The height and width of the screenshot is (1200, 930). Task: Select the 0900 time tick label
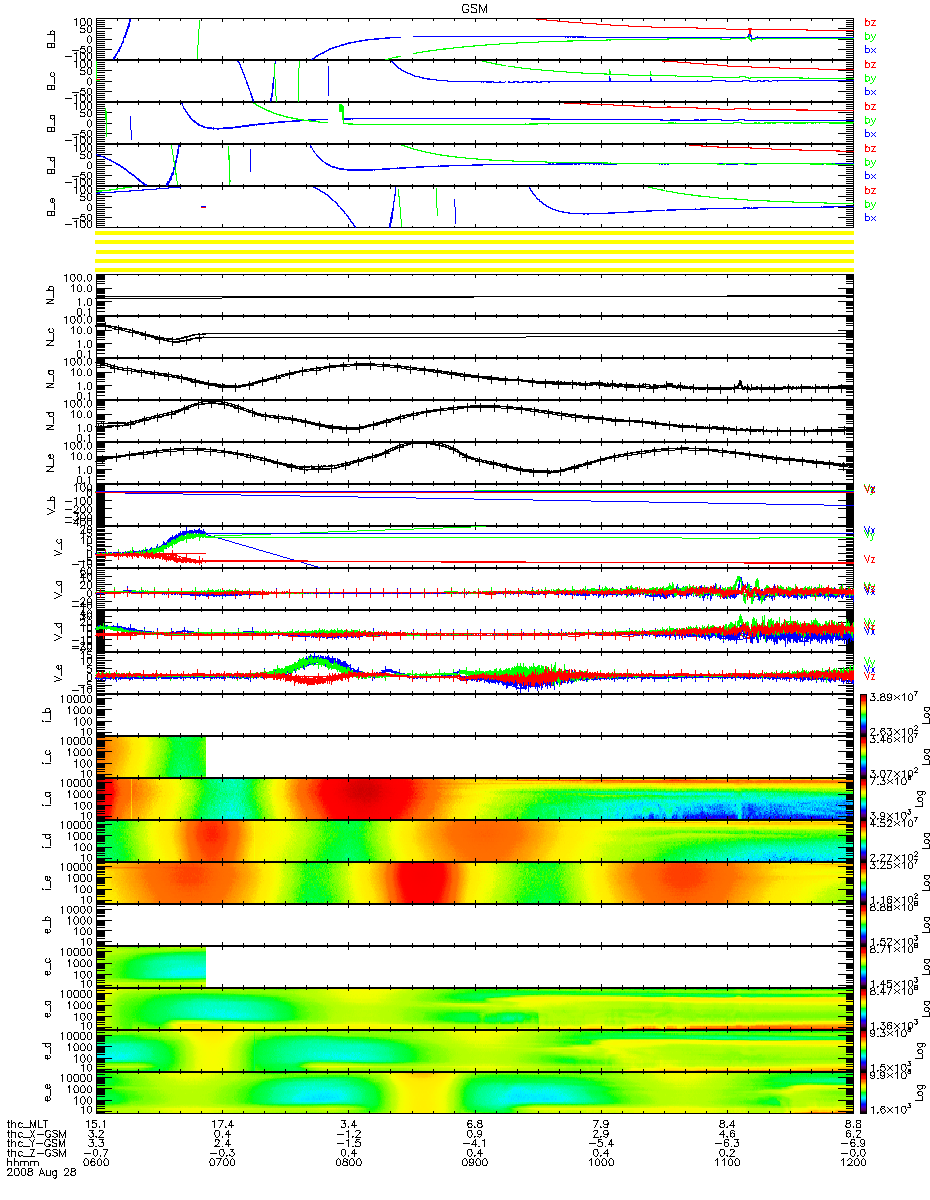(x=474, y=1164)
